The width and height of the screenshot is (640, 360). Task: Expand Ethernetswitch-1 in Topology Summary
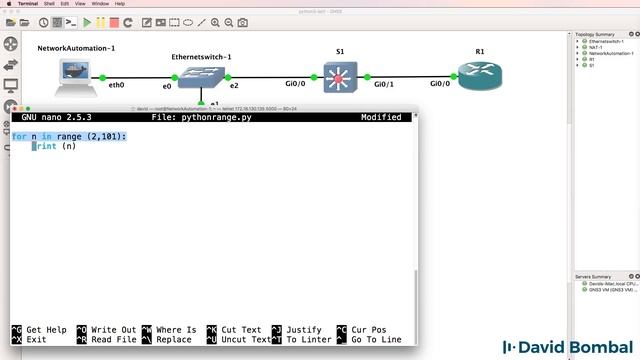pyautogui.click(x=578, y=41)
